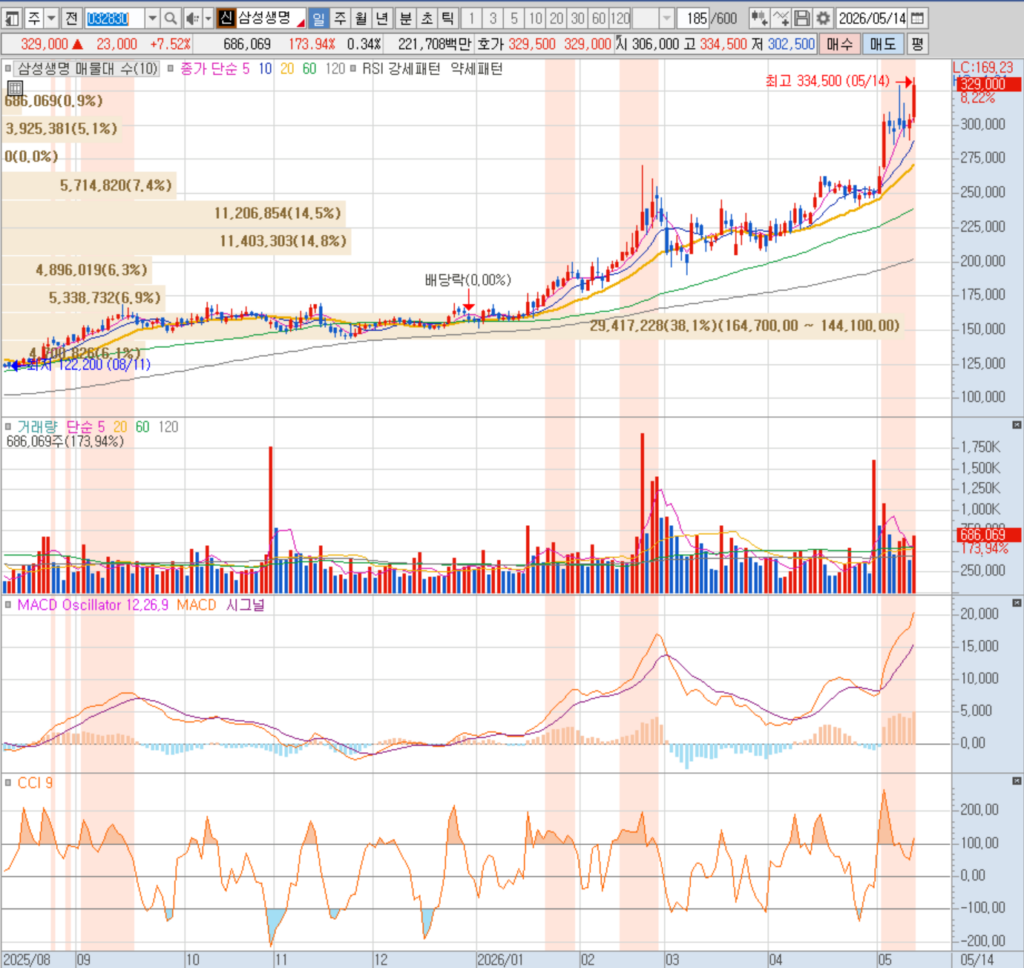Expand the stock code dropdown arrow
This screenshot has width=1024, height=968.
click(x=152, y=18)
